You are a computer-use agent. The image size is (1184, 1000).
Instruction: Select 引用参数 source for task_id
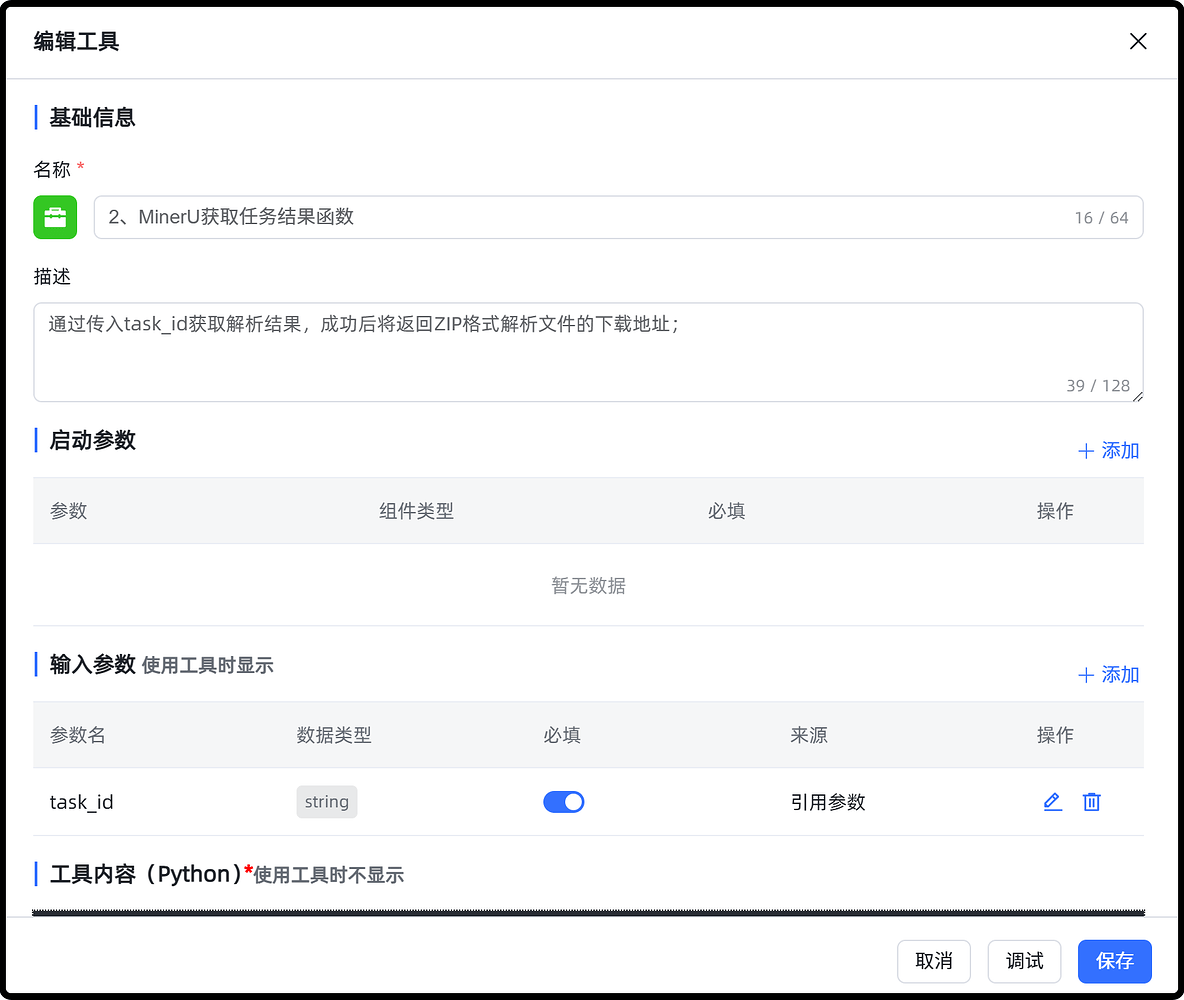828,801
